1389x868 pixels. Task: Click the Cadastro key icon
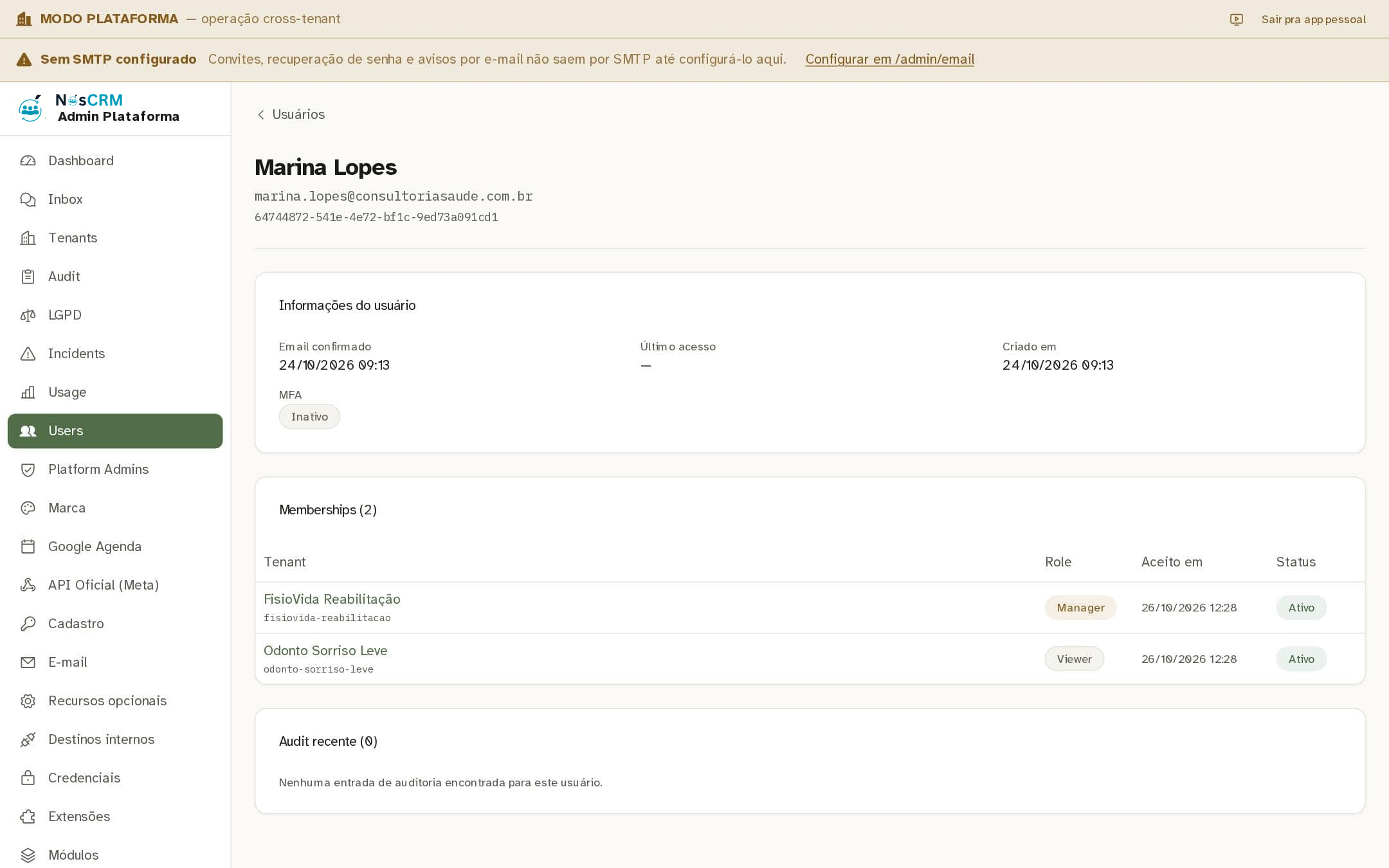pyautogui.click(x=28, y=624)
